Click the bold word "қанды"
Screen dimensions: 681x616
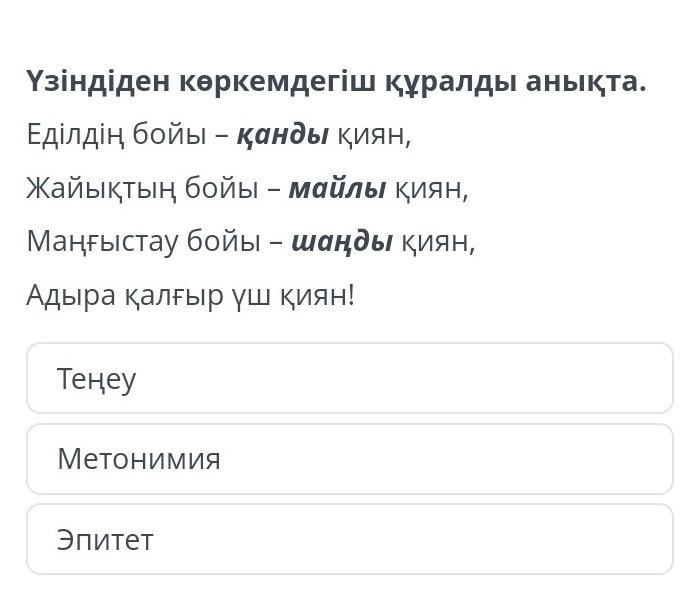(x=283, y=135)
